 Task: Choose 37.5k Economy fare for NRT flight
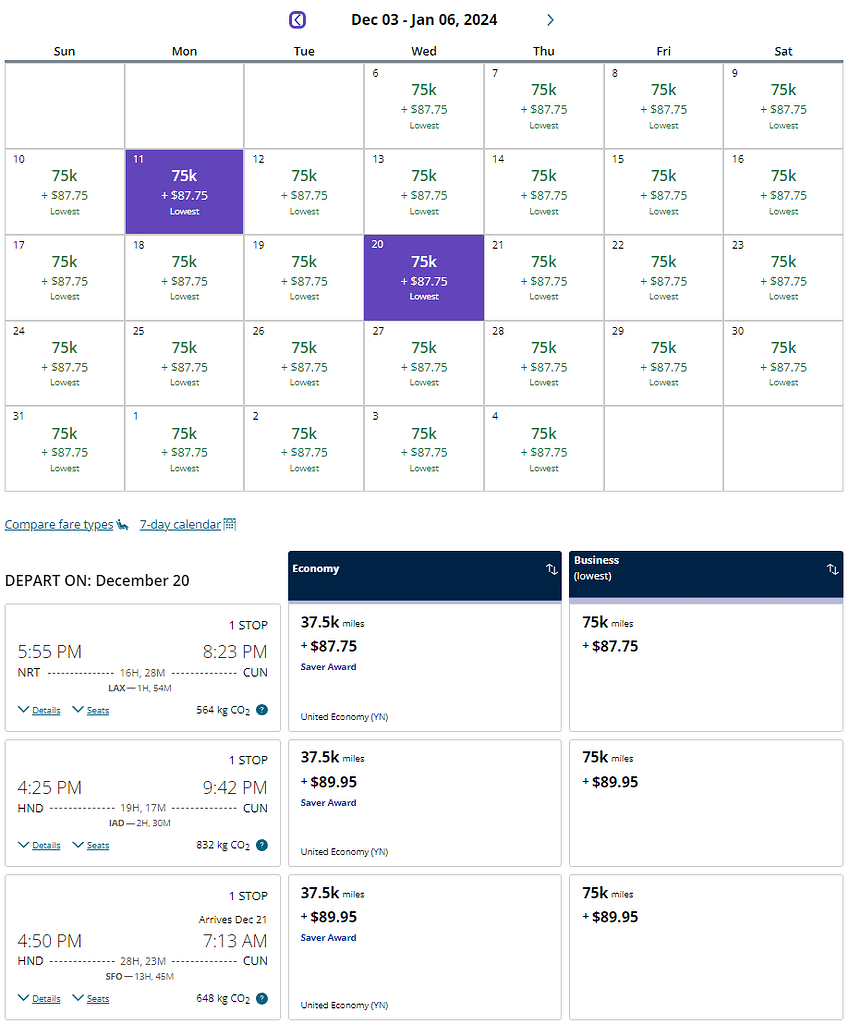tap(424, 667)
